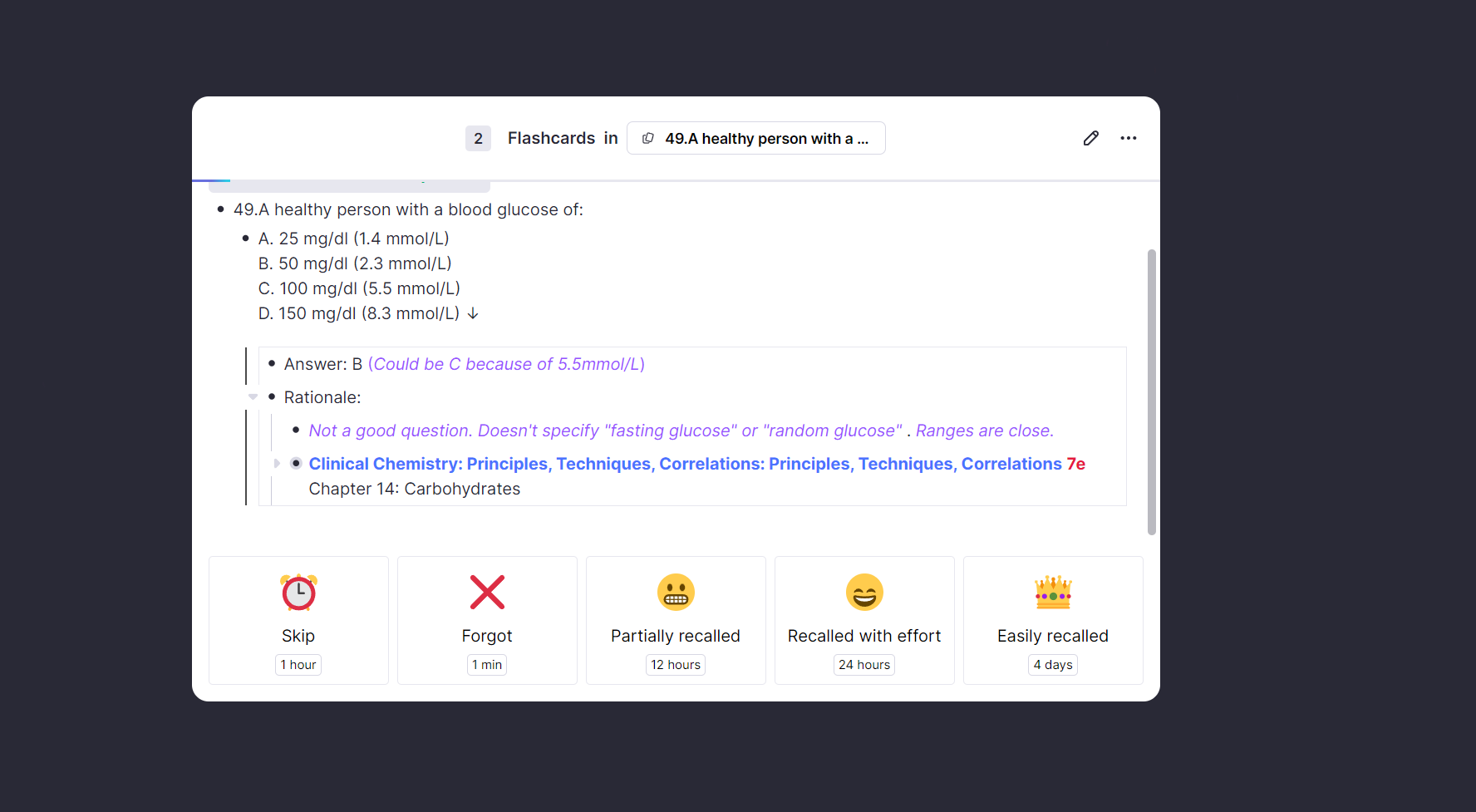Expand the Clinical Chemistry reference bullet
Viewport: 1476px width, 812px height.
(277, 463)
